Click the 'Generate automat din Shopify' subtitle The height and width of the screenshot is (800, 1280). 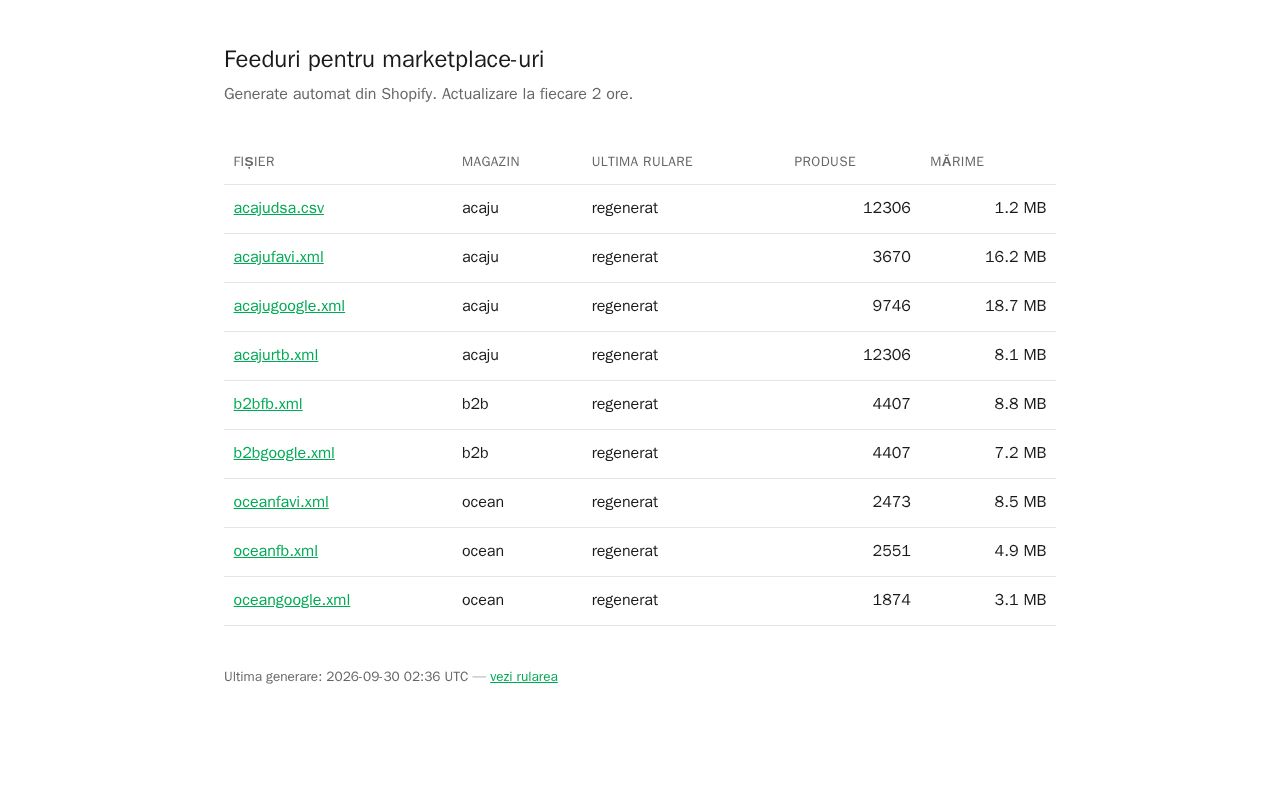(x=428, y=94)
